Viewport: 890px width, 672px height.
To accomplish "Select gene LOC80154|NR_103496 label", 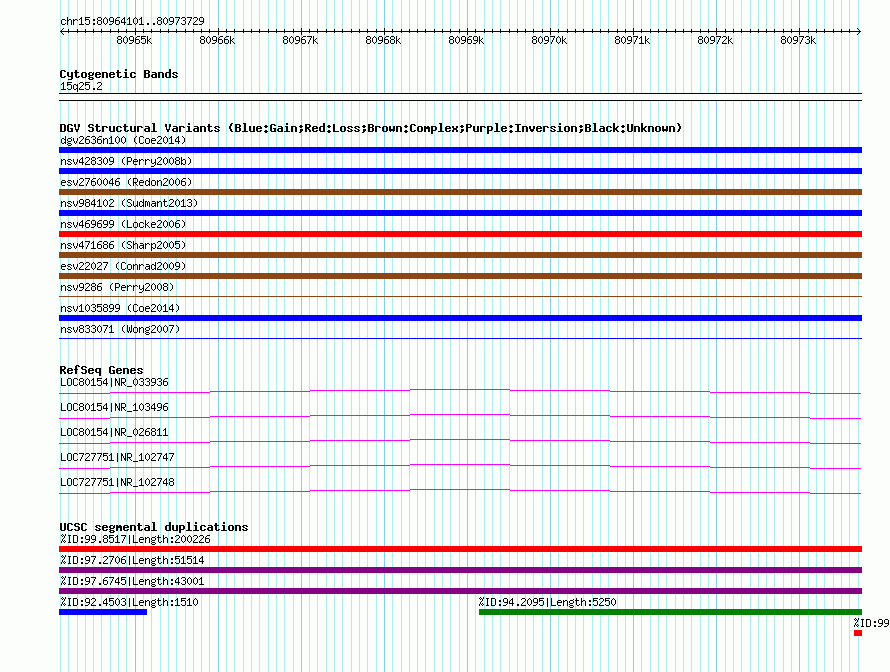I will (114, 408).
